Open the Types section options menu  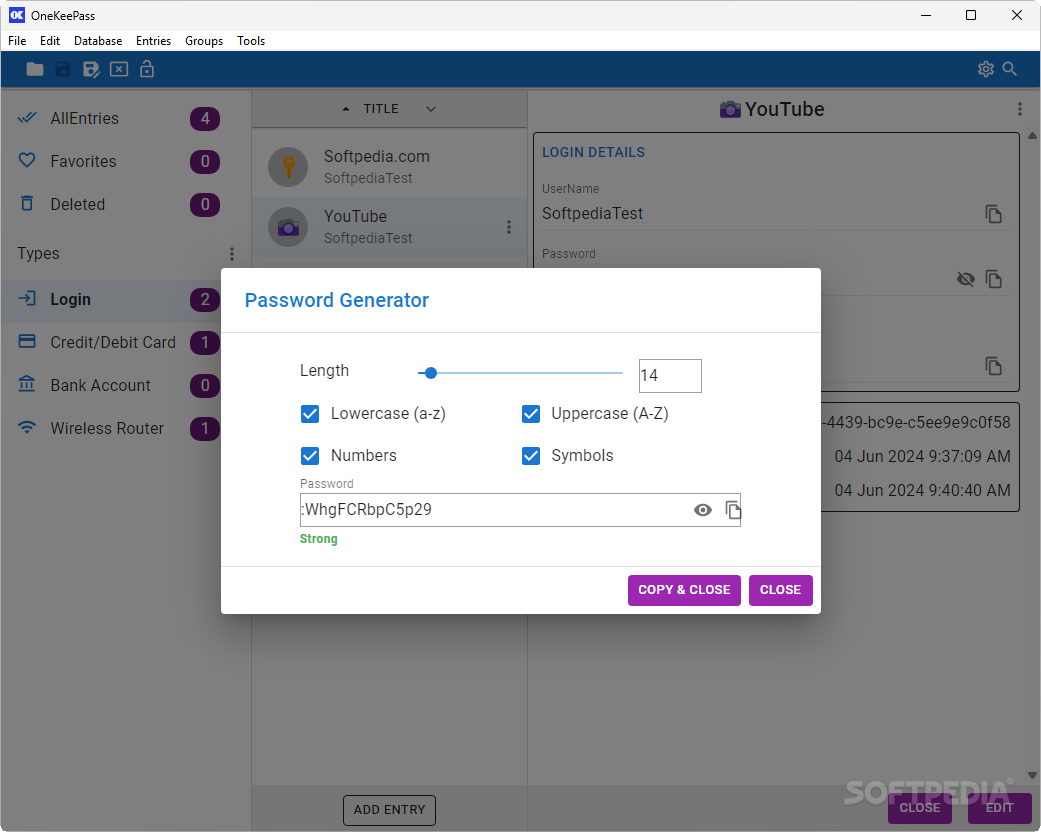coord(232,254)
